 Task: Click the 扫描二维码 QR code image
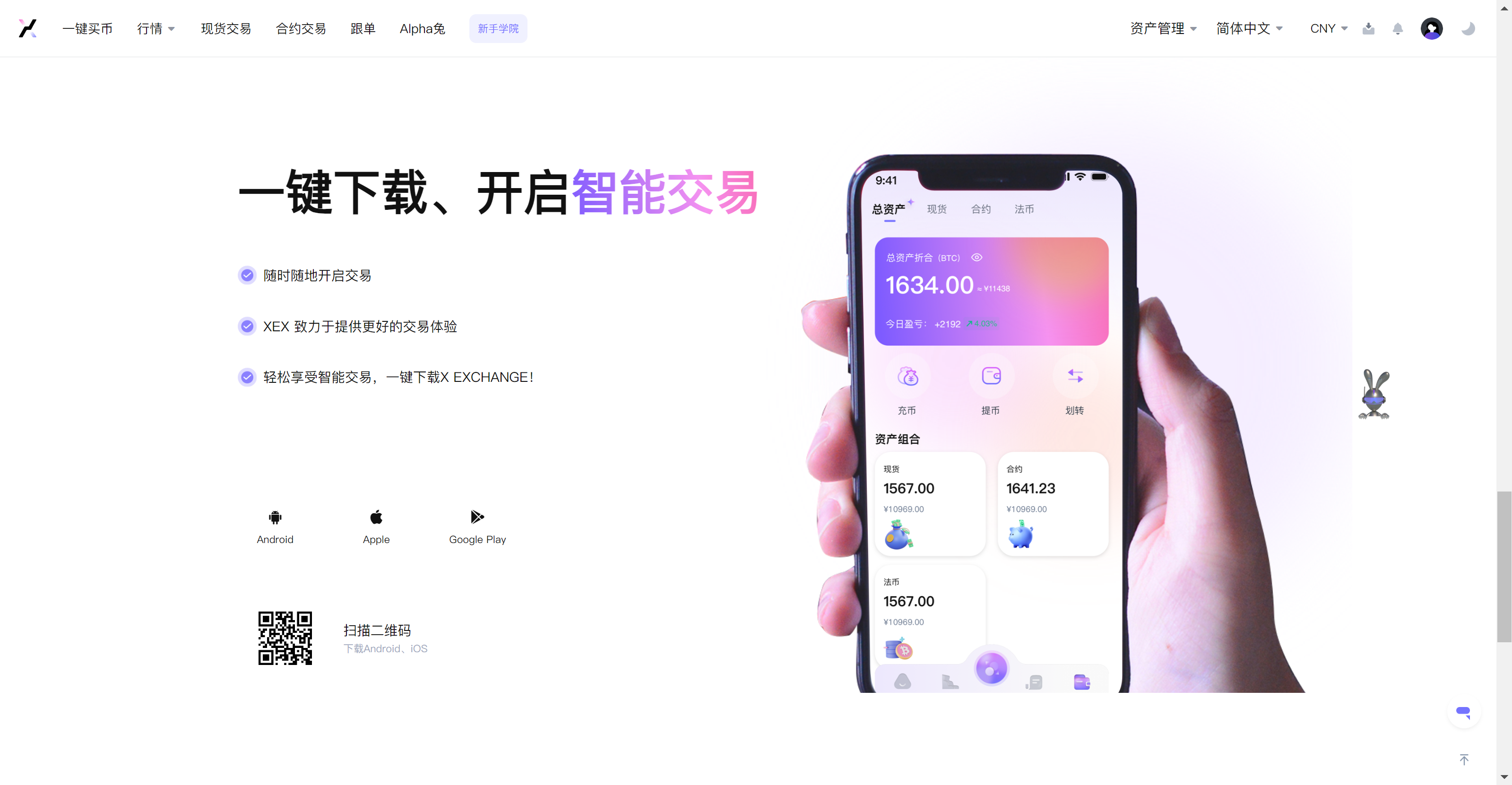point(285,638)
